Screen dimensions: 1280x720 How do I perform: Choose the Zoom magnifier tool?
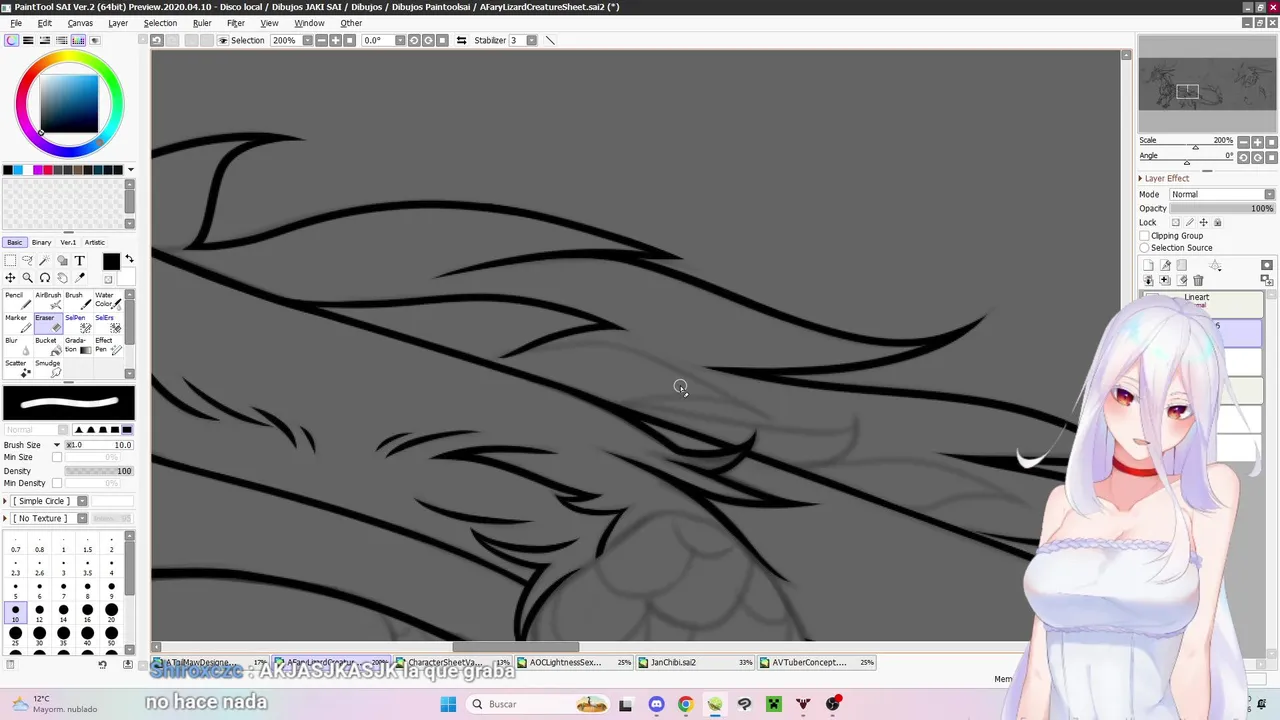[x=27, y=278]
